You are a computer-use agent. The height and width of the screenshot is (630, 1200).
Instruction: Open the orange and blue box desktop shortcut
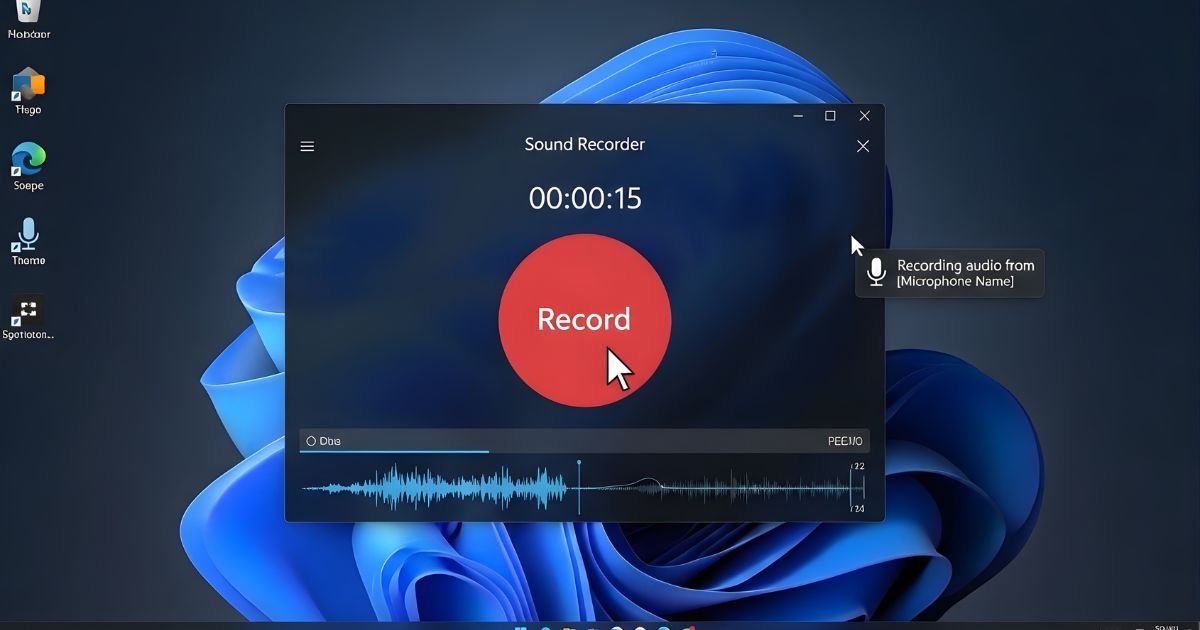(x=28, y=86)
